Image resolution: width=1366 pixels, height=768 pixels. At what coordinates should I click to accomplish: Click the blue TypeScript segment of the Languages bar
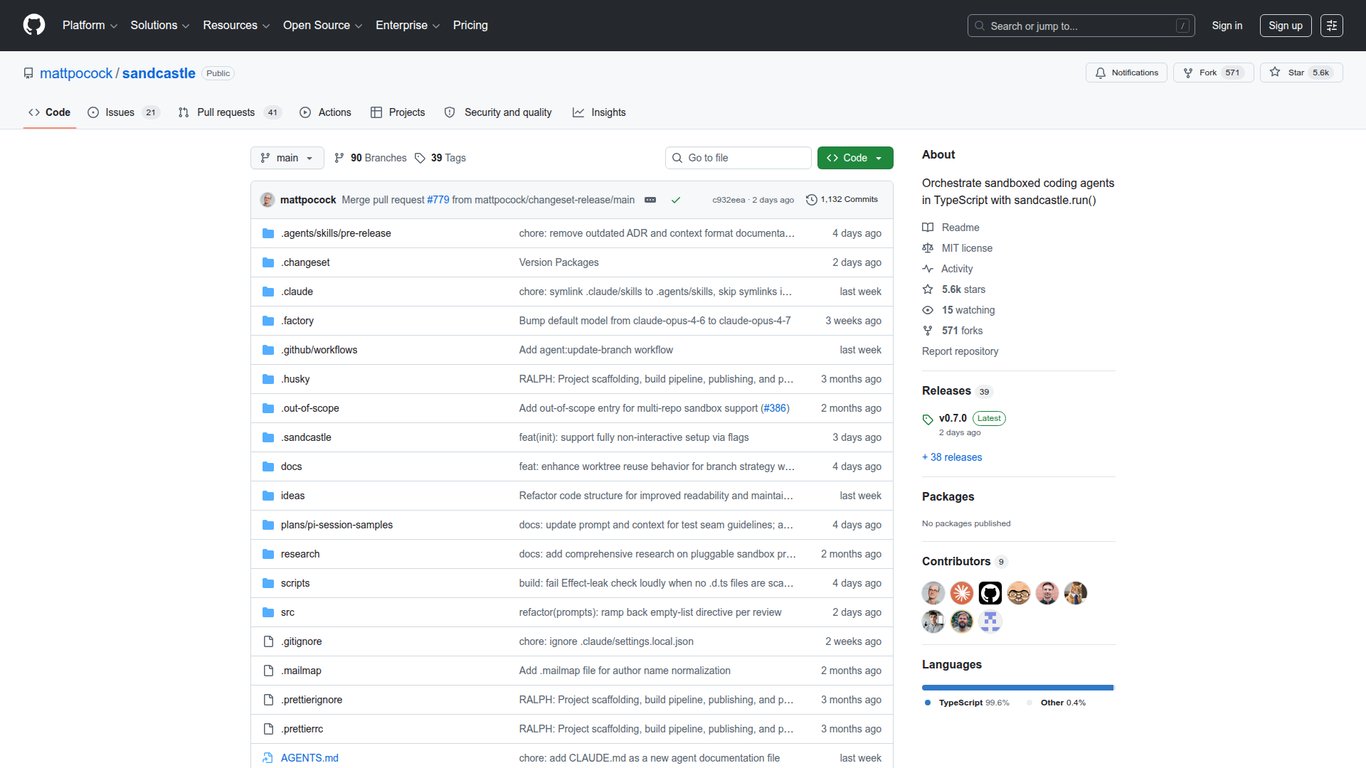[1017, 688]
